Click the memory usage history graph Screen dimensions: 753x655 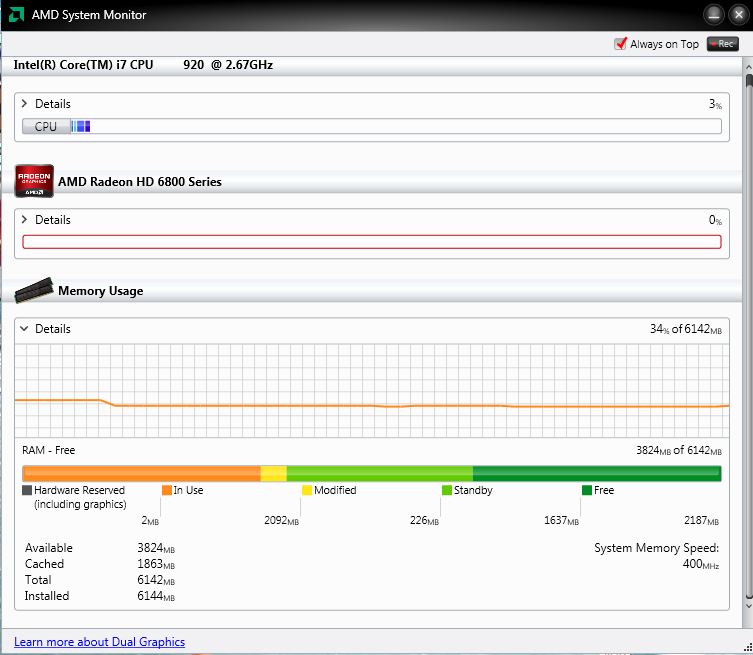372,390
